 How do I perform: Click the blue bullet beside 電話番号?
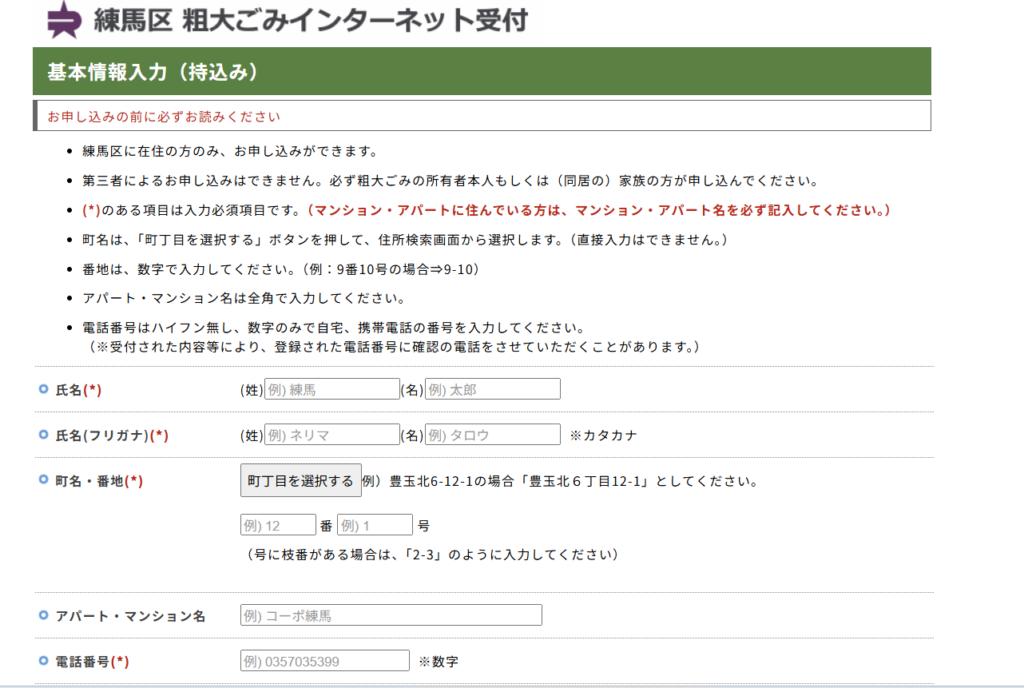tap(43, 661)
